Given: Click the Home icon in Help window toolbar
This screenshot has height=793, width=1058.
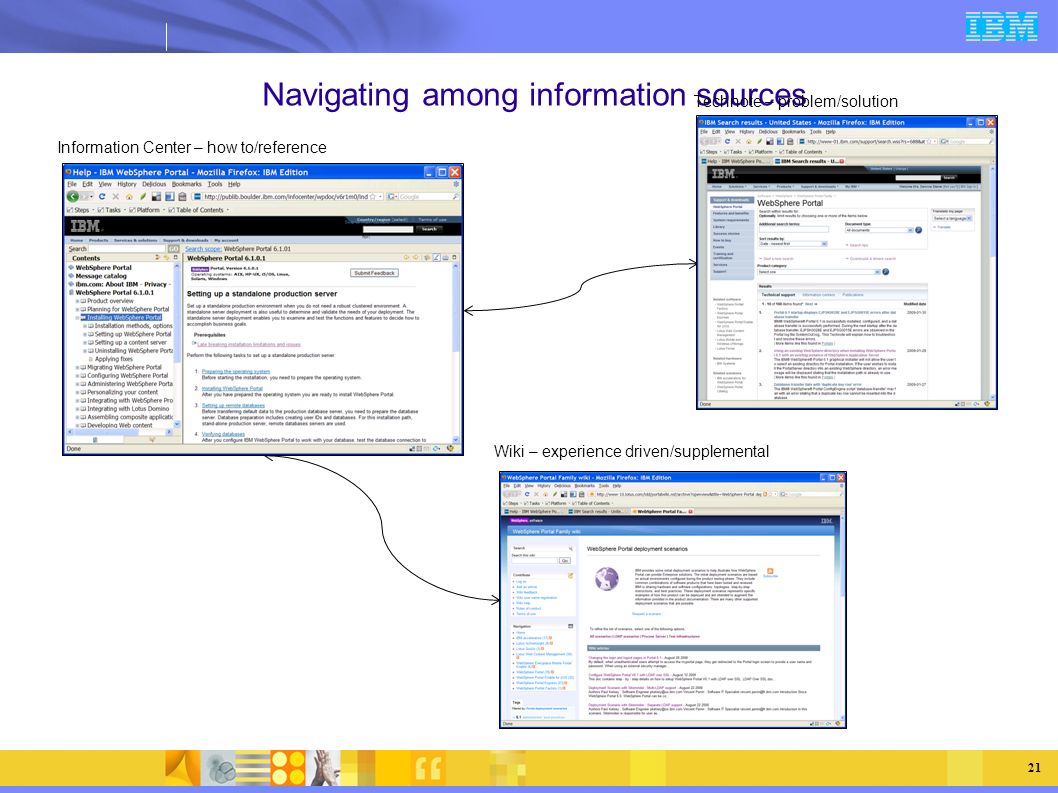Looking at the screenshot, I should click(x=129, y=196).
